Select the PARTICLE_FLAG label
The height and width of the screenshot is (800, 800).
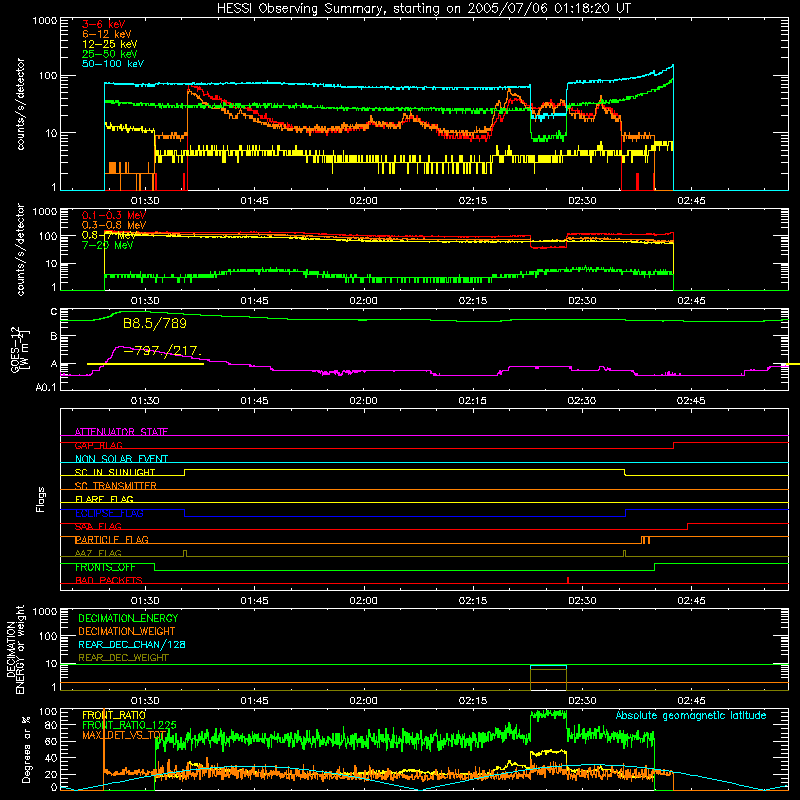tap(112, 540)
